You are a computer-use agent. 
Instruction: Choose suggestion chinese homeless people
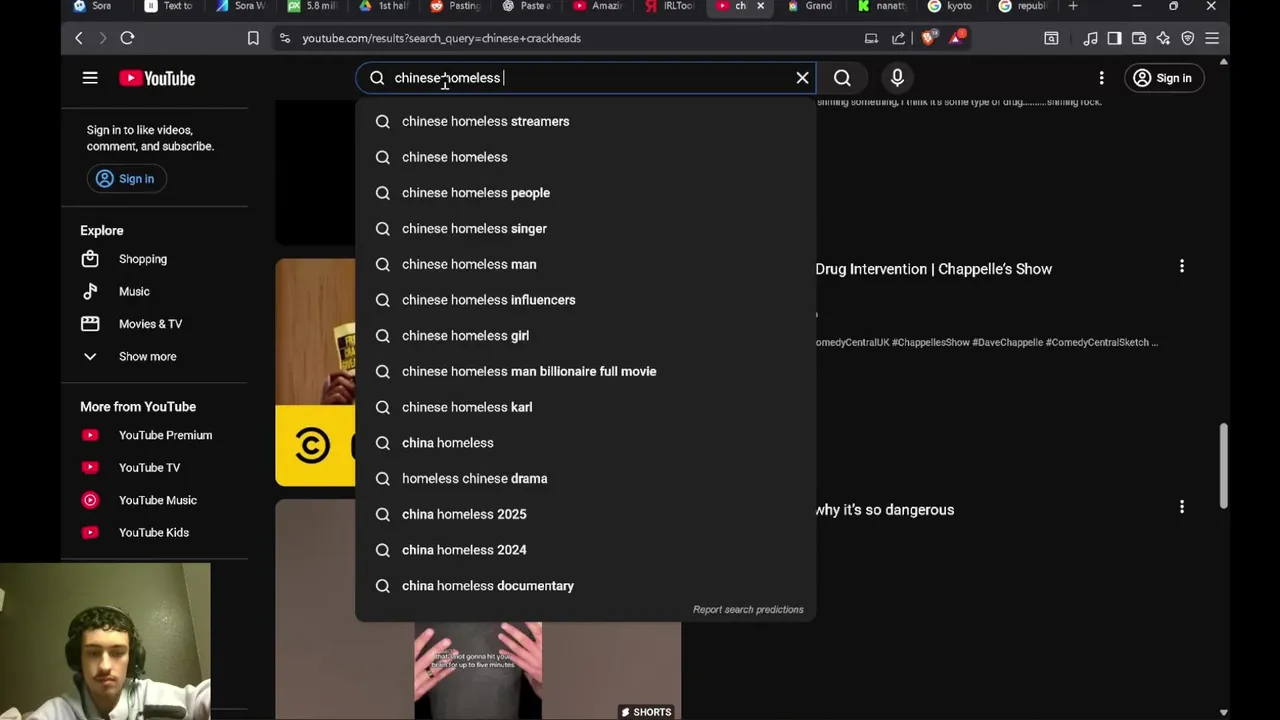pyautogui.click(x=585, y=193)
